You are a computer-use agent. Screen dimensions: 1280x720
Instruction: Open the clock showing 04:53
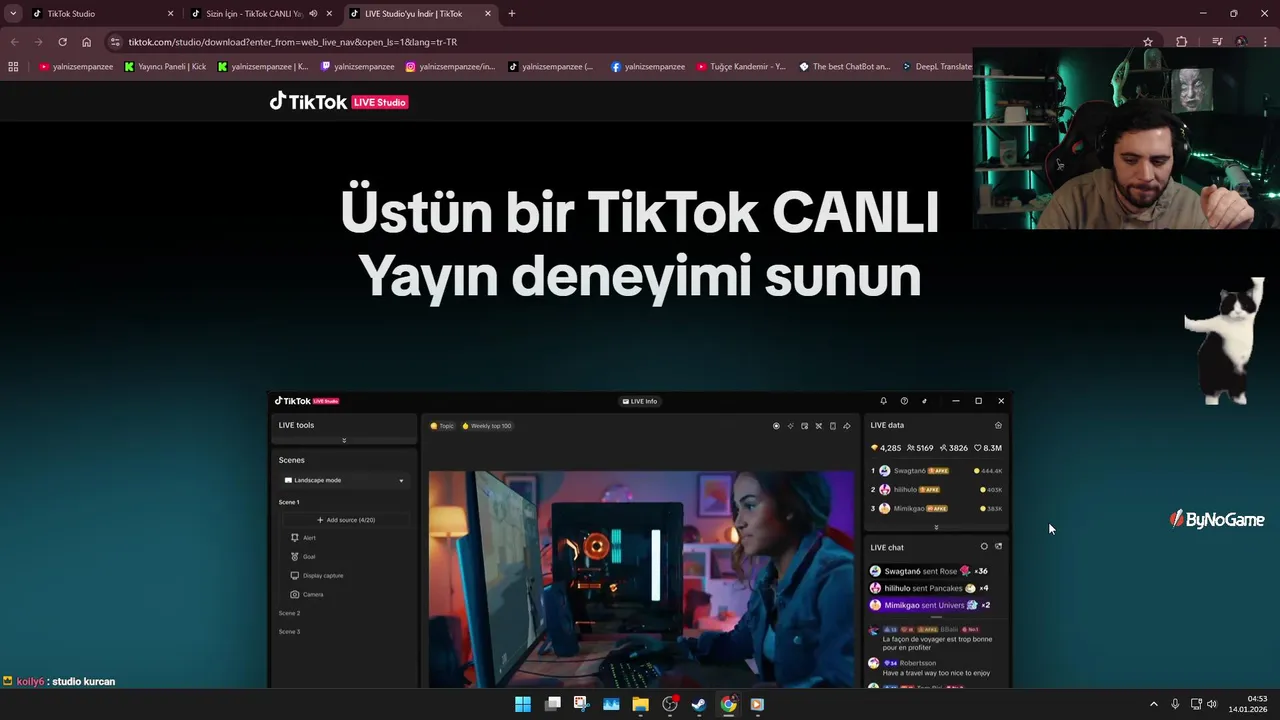pos(1249,704)
